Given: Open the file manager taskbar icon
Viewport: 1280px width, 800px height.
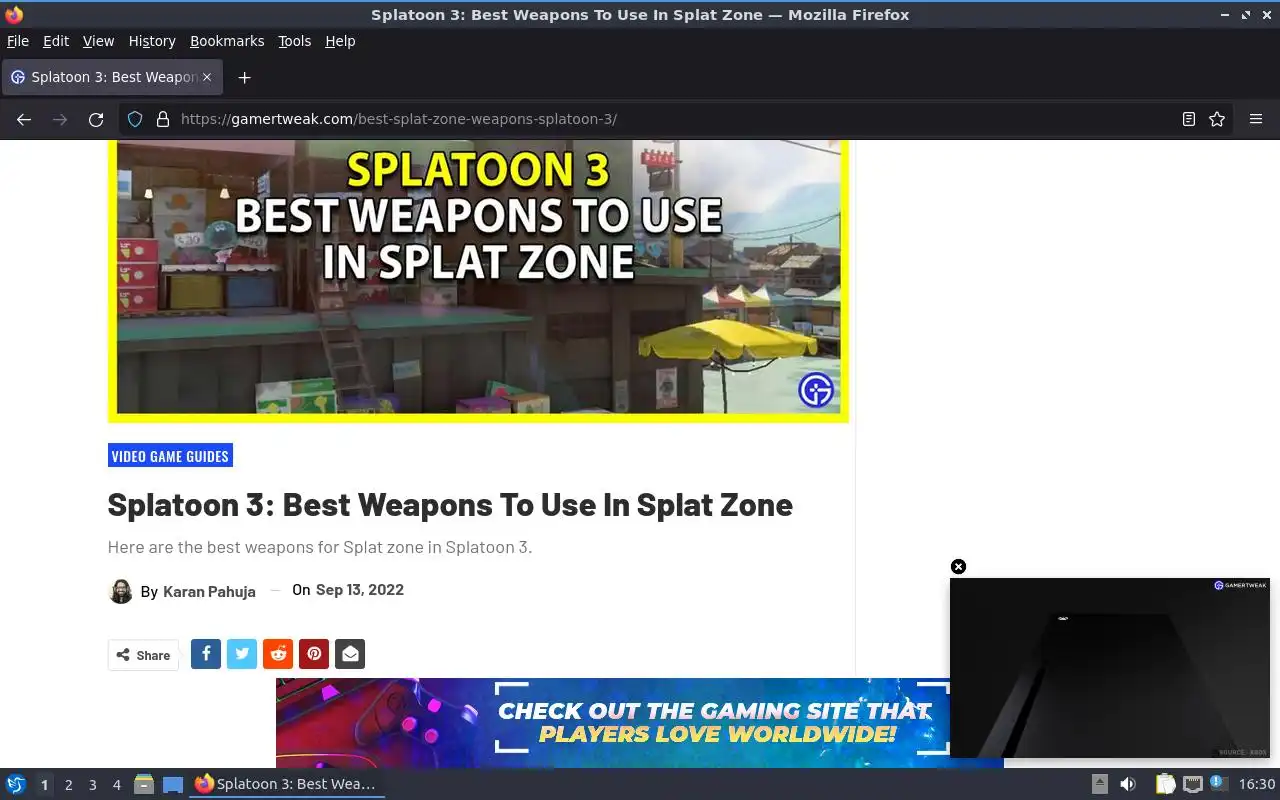Looking at the screenshot, I should 144,784.
